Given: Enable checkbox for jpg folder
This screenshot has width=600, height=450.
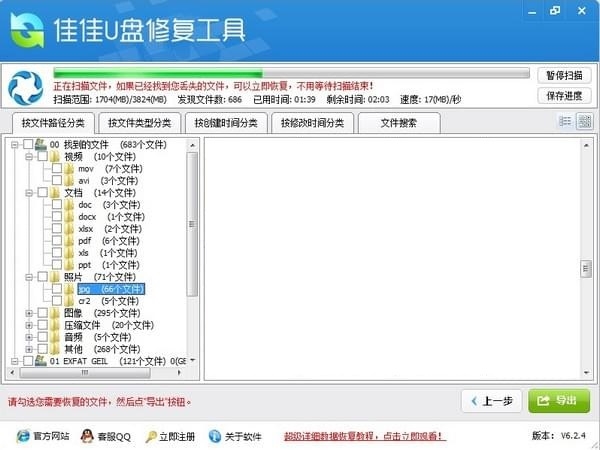Looking at the screenshot, I should tap(57, 289).
